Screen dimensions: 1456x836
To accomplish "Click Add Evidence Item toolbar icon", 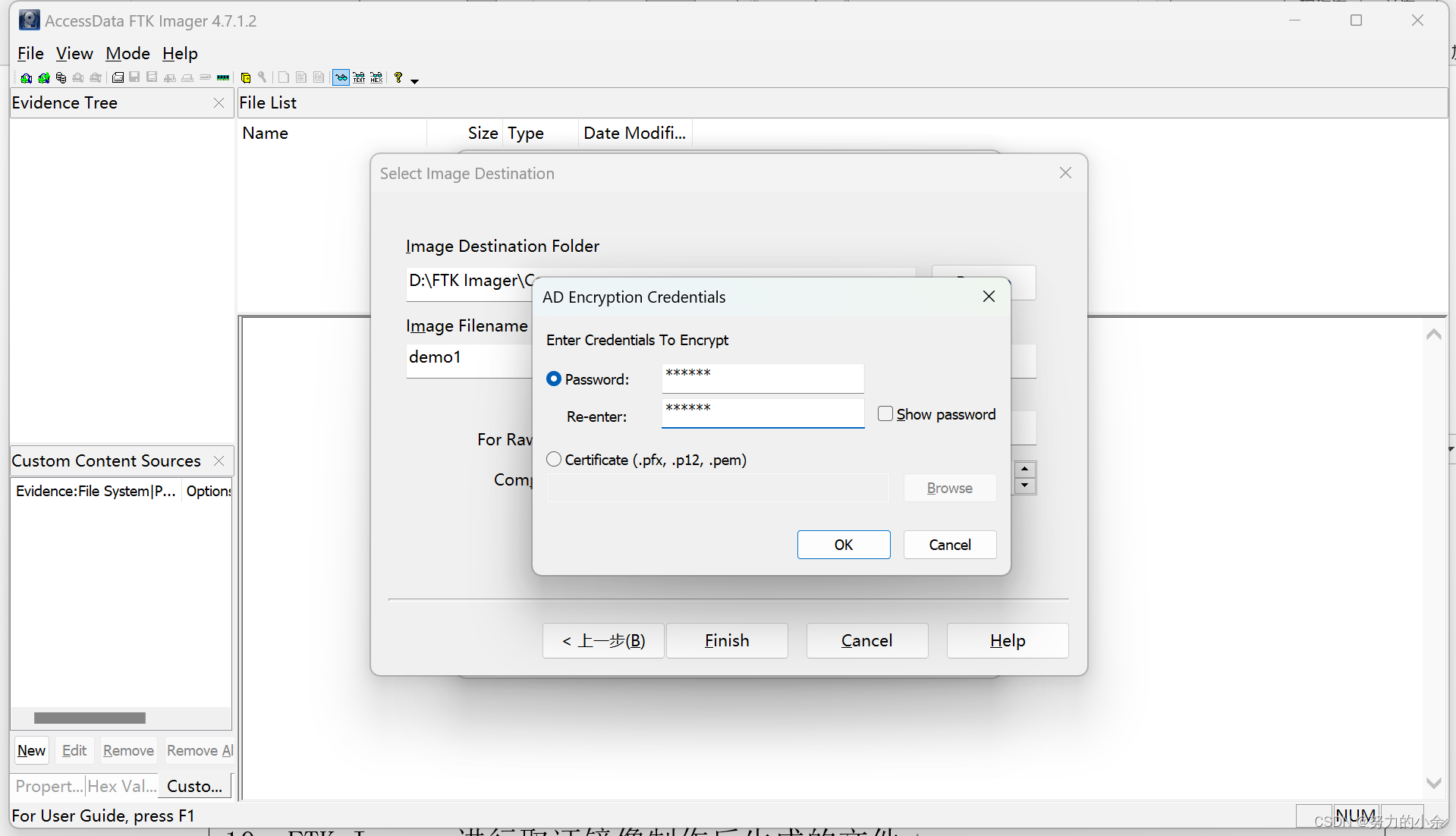I will [26, 77].
